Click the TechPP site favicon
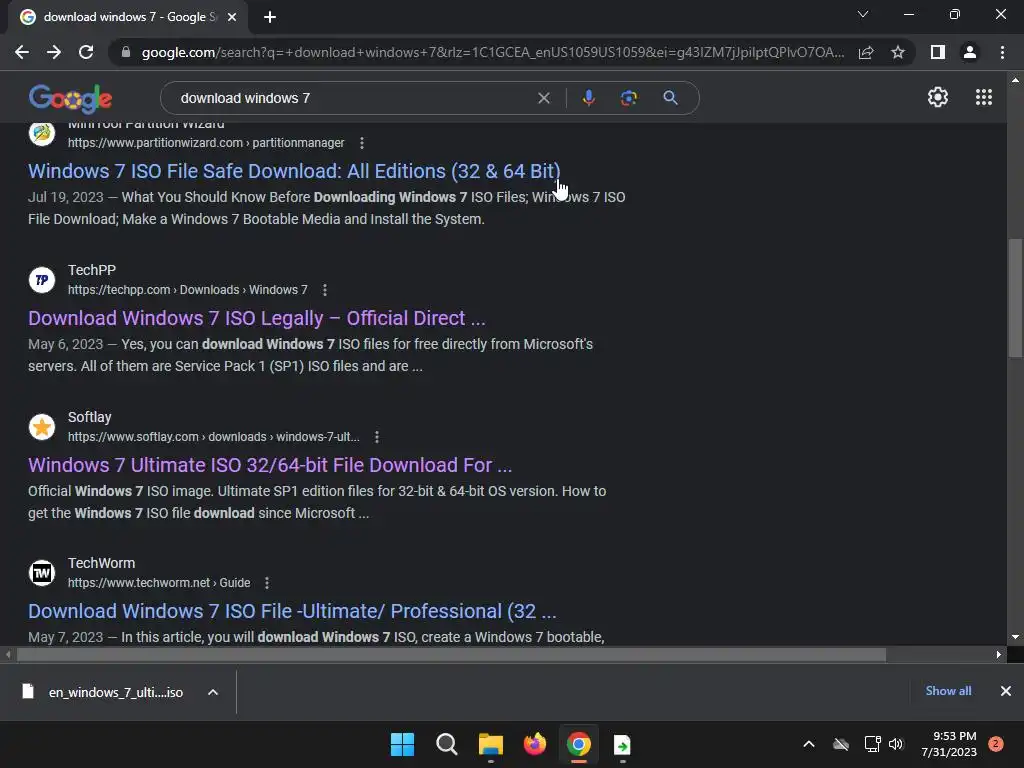Image resolution: width=1024 pixels, height=768 pixels. (42, 280)
